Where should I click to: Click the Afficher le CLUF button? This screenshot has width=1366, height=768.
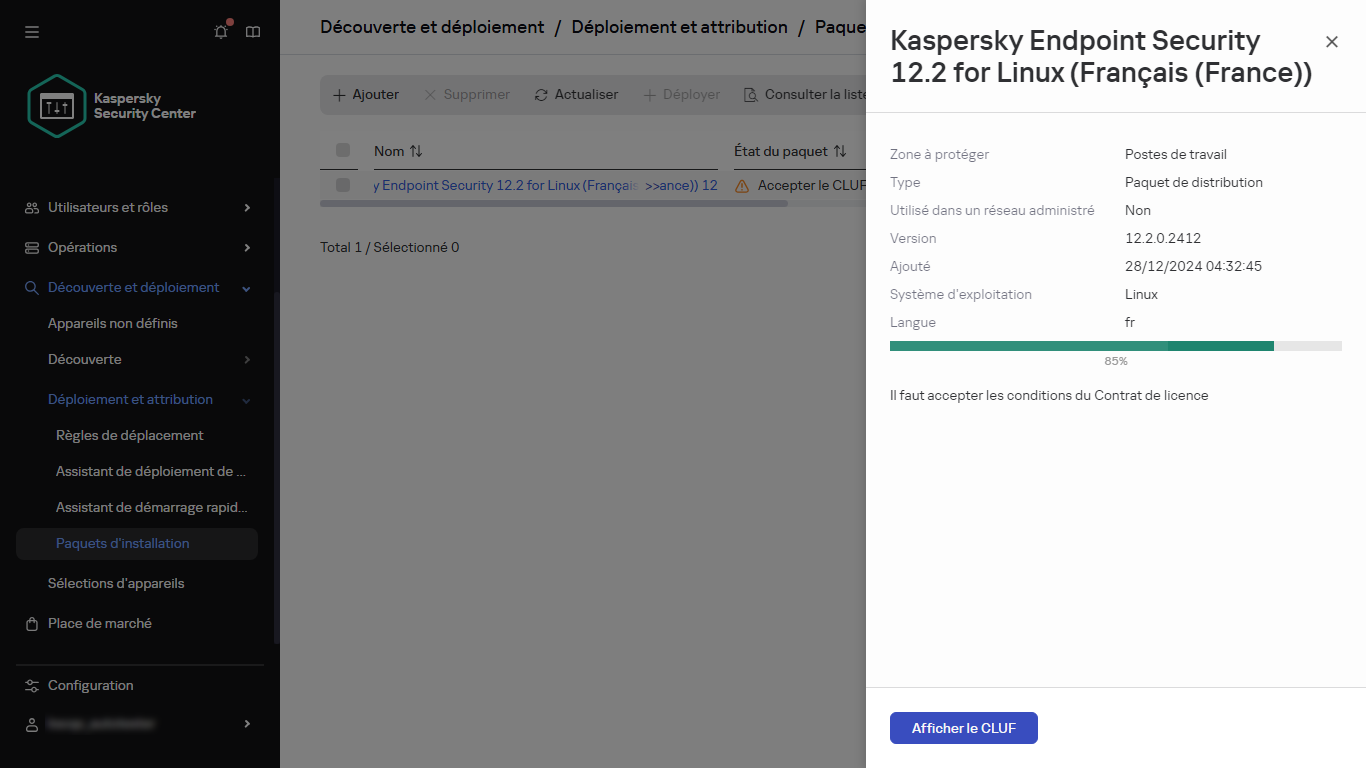[963, 728]
